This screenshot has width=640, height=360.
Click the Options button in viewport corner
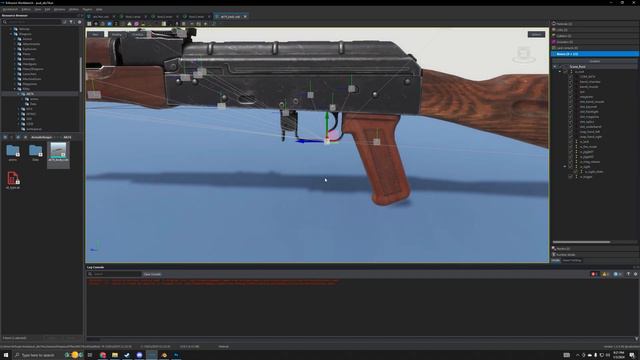536,34
